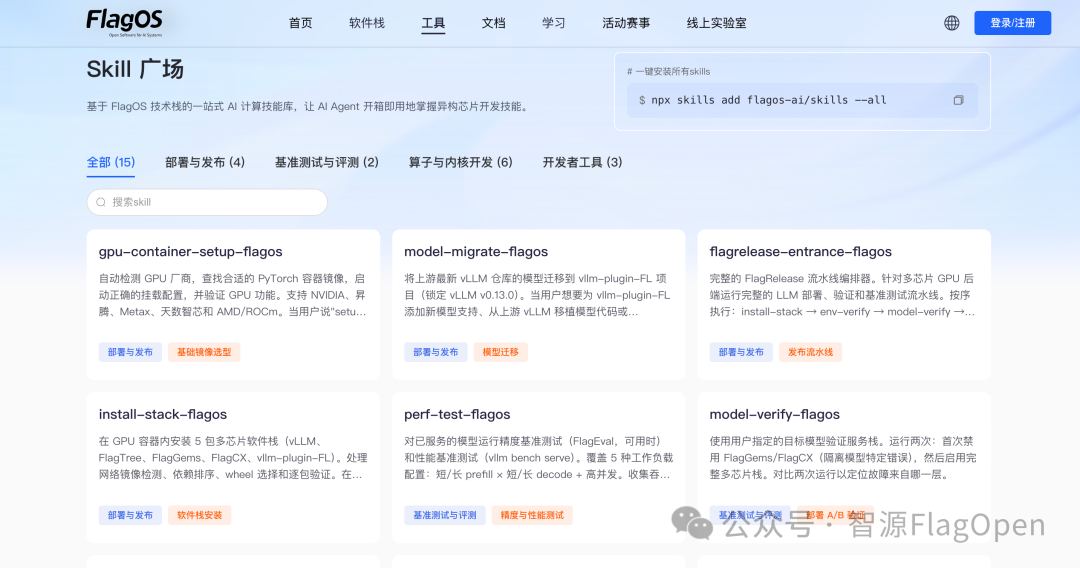Open the language globe icon

951,23
